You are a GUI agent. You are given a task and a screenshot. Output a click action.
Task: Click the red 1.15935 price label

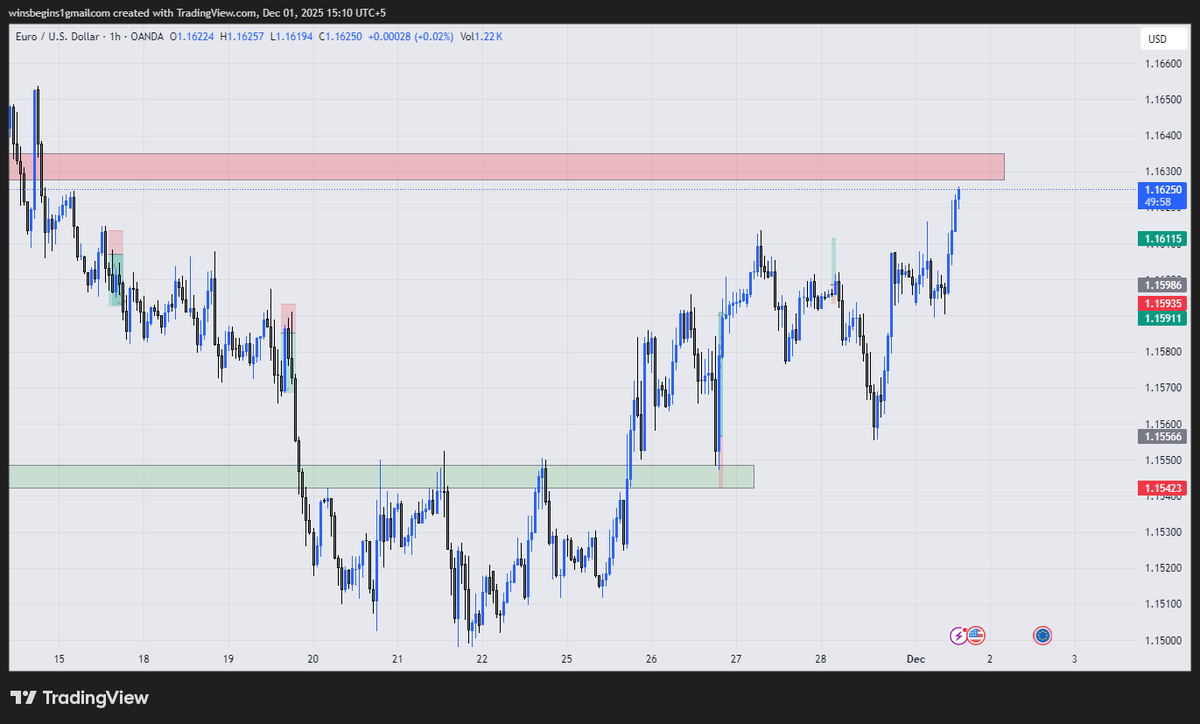tap(1162, 303)
